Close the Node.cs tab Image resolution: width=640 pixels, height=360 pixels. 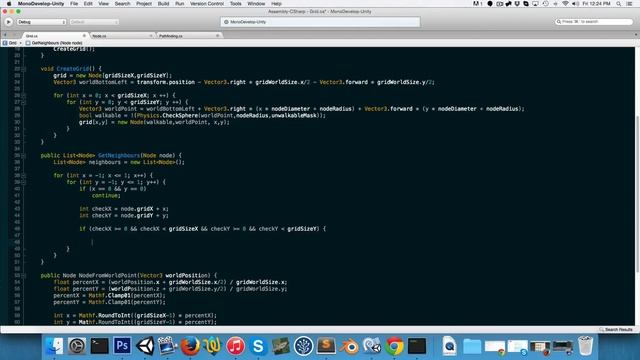click(151, 36)
